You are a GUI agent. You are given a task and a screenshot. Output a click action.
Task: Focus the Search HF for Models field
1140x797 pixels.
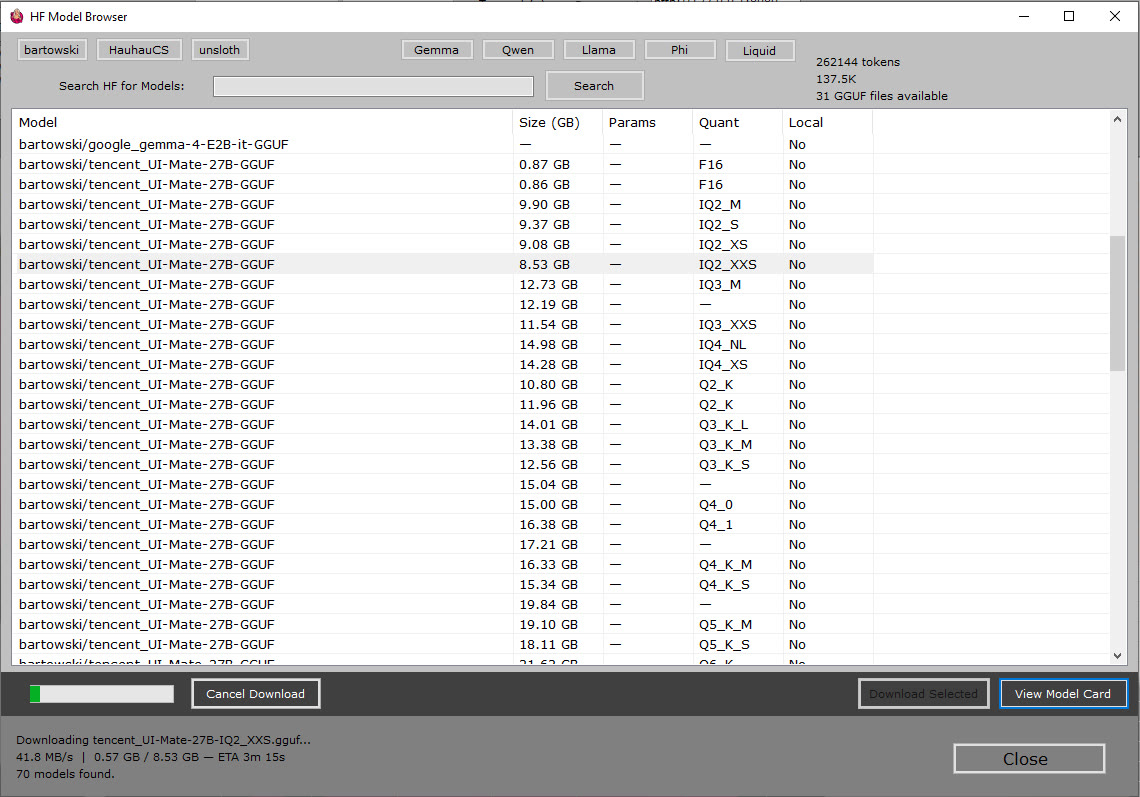coord(373,86)
